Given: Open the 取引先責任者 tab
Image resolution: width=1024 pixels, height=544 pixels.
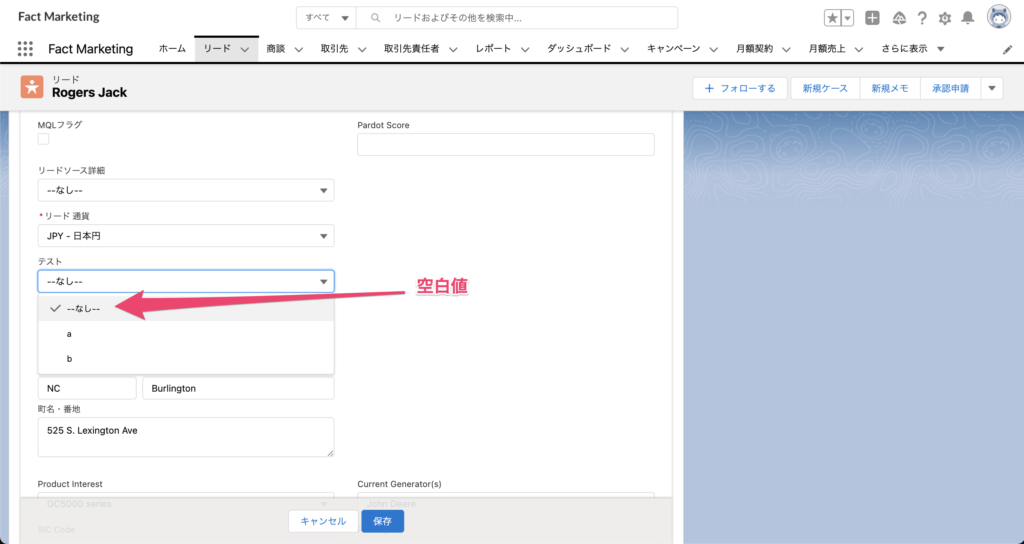Looking at the screenshot, I should (411, 49).
